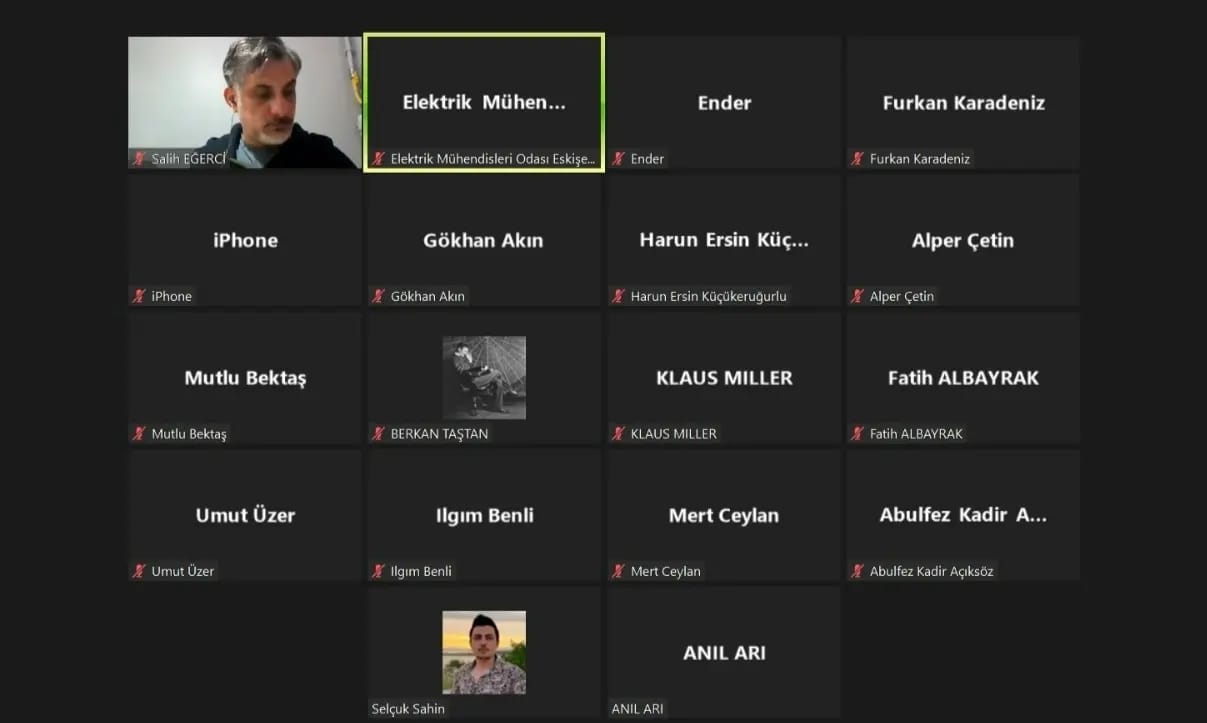Click muted mic icon beside Salih EĞERCİ

(x=139, y=159)
